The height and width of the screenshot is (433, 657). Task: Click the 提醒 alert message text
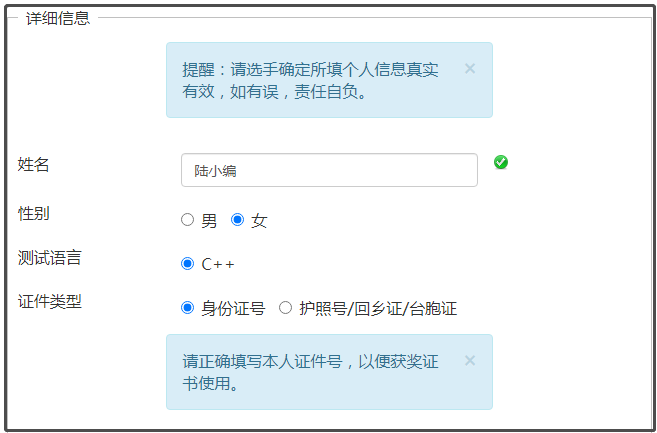[x=310, y=80]
